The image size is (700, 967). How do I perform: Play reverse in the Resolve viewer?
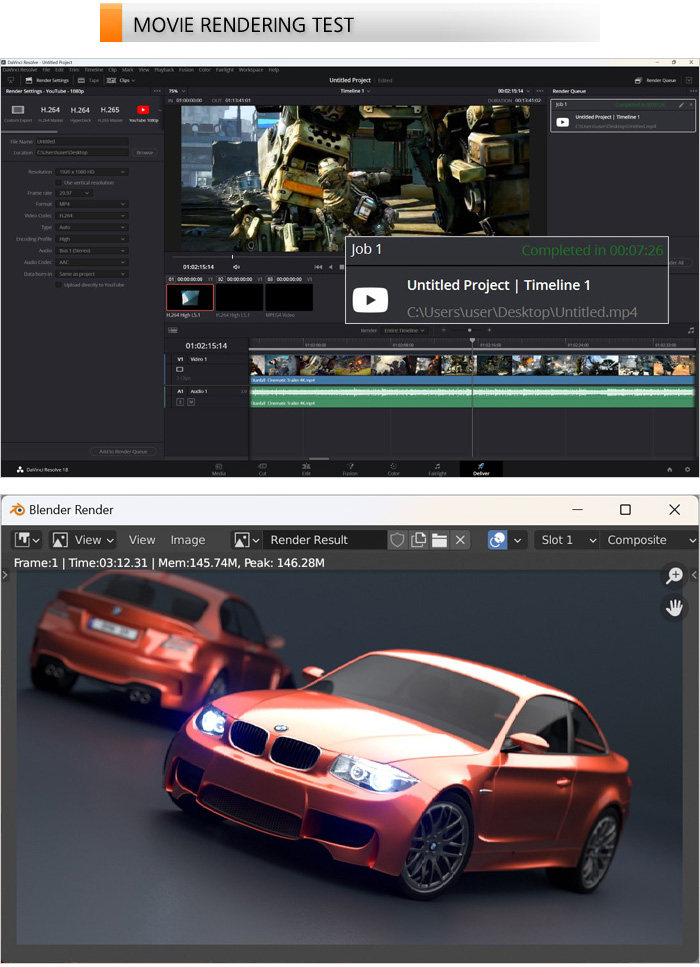331,267
